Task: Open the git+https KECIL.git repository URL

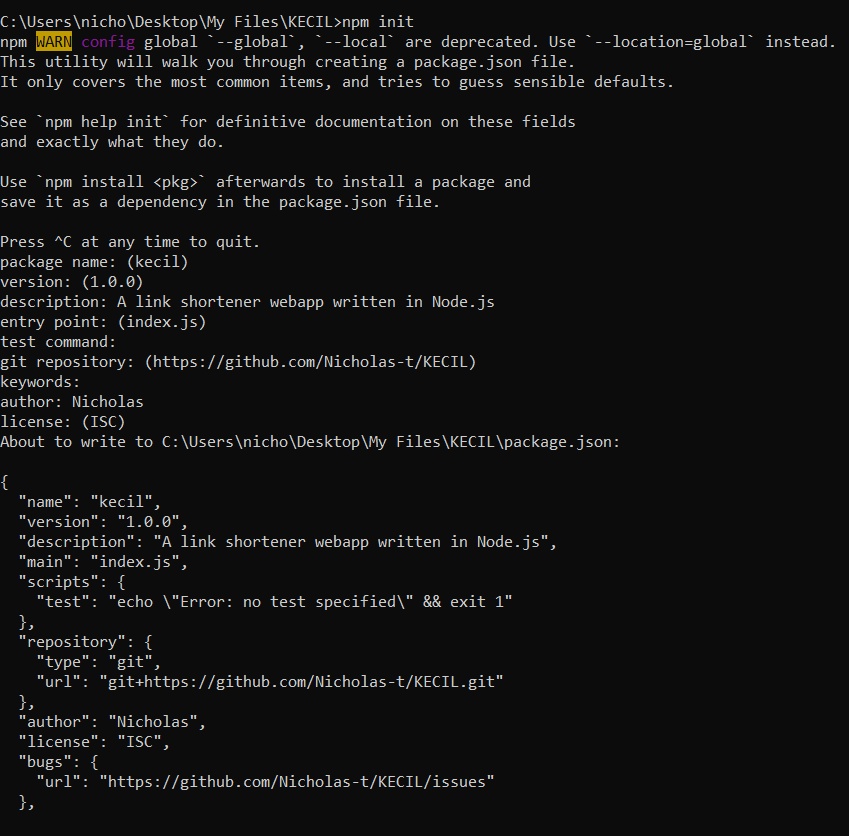Action: click(x=300, y=681)
